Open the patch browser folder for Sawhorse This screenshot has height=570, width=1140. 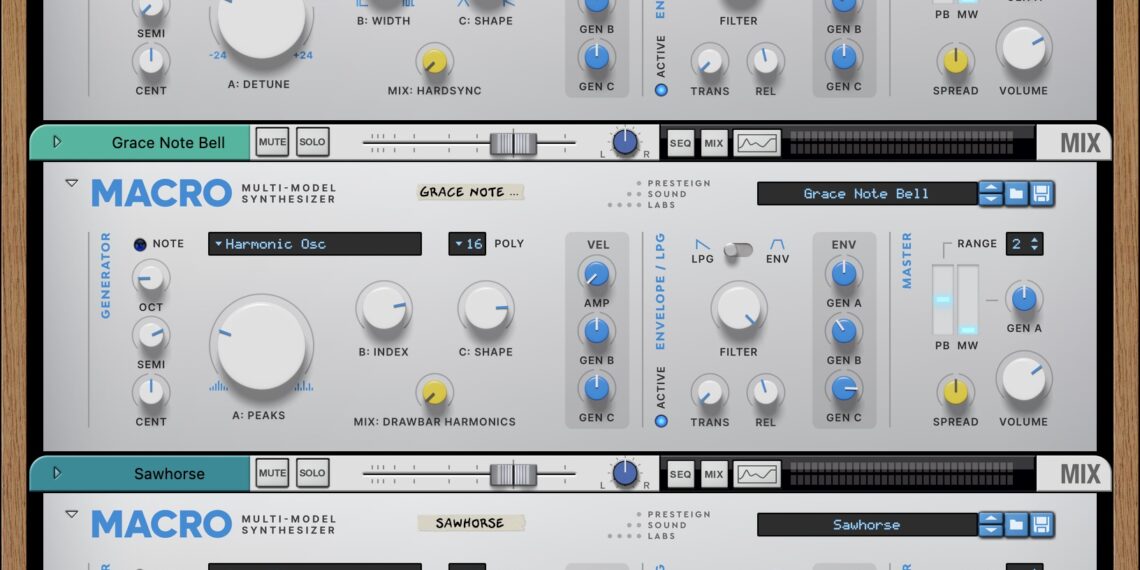[x=1016, y=525]
